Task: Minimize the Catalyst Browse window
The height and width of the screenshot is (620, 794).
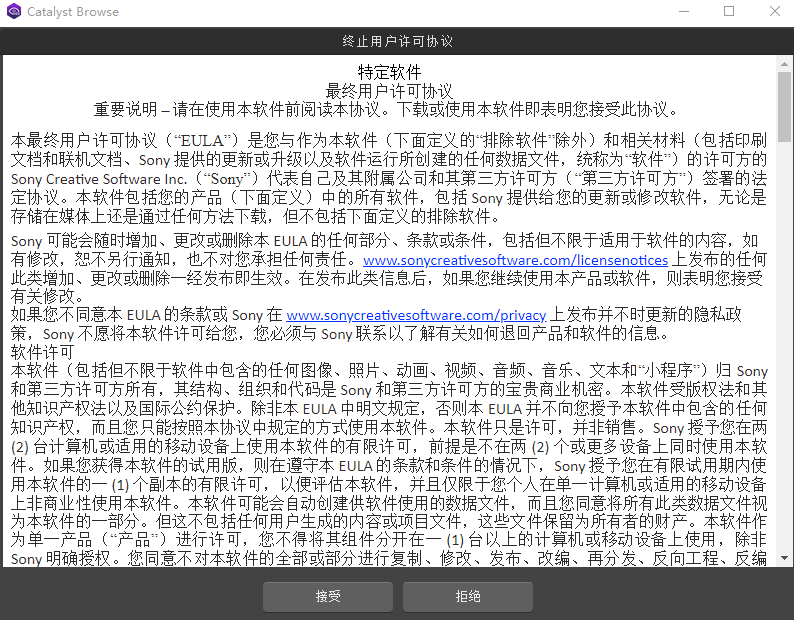Action: click(x=684, y=11)
